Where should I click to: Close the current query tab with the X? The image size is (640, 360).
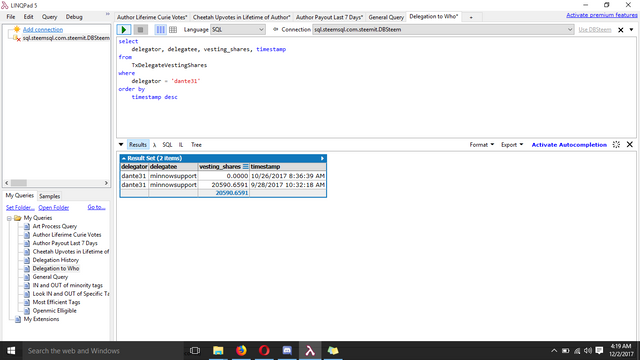(x=620, y=30)
